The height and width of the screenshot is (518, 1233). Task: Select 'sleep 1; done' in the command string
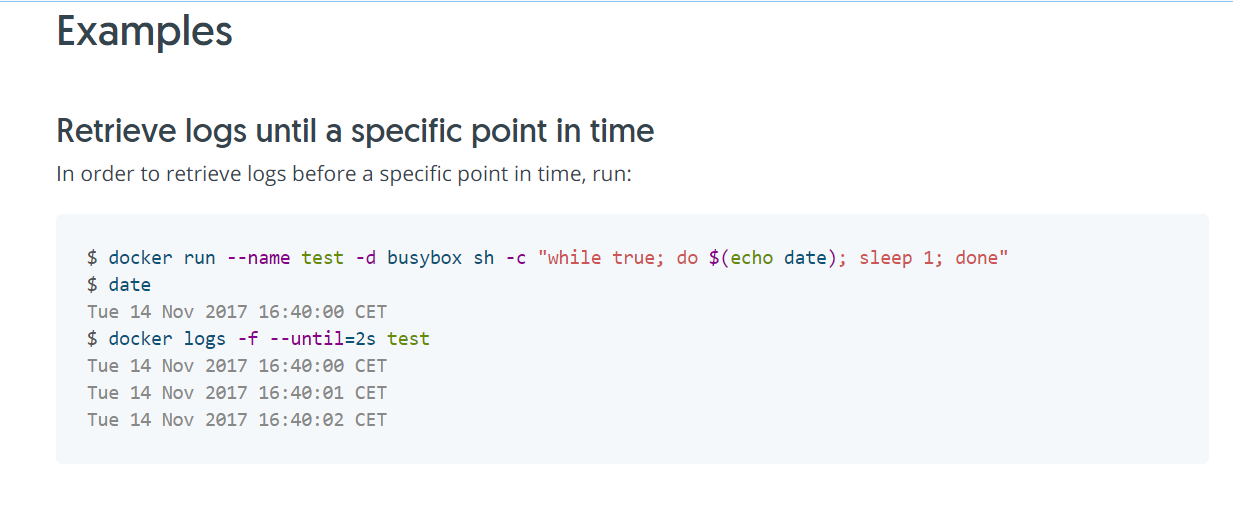tap(929, 258)
